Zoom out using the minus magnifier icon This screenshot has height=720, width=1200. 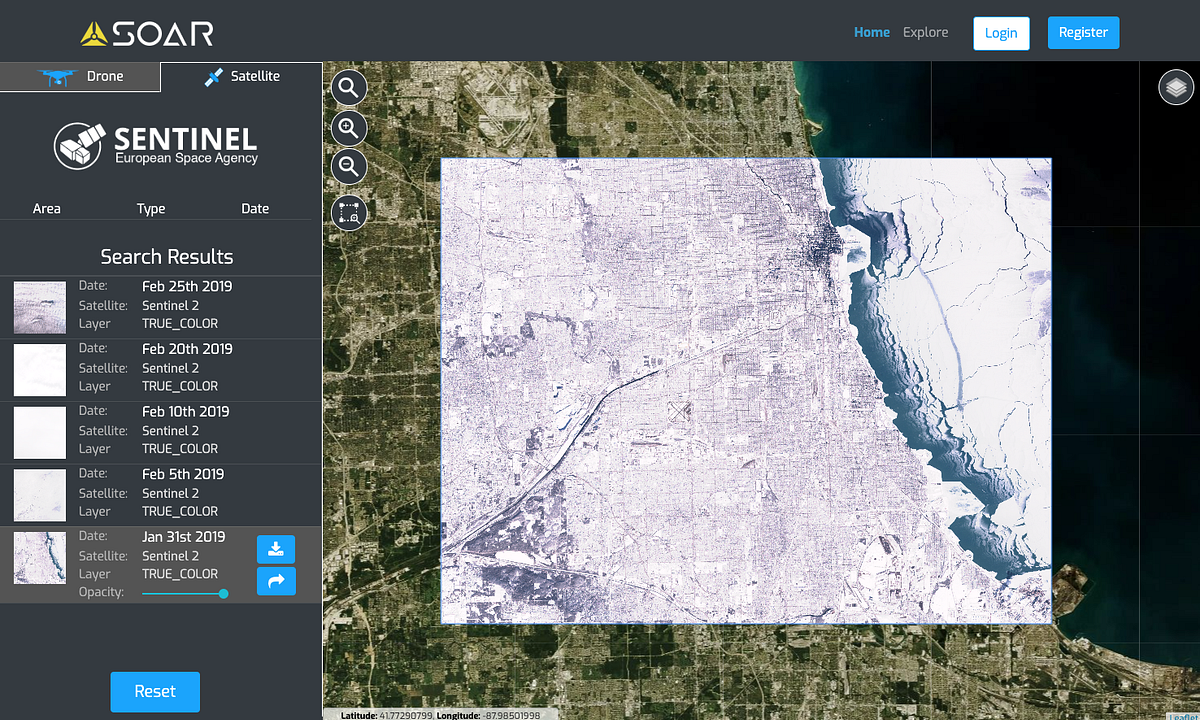click(348, 166)
